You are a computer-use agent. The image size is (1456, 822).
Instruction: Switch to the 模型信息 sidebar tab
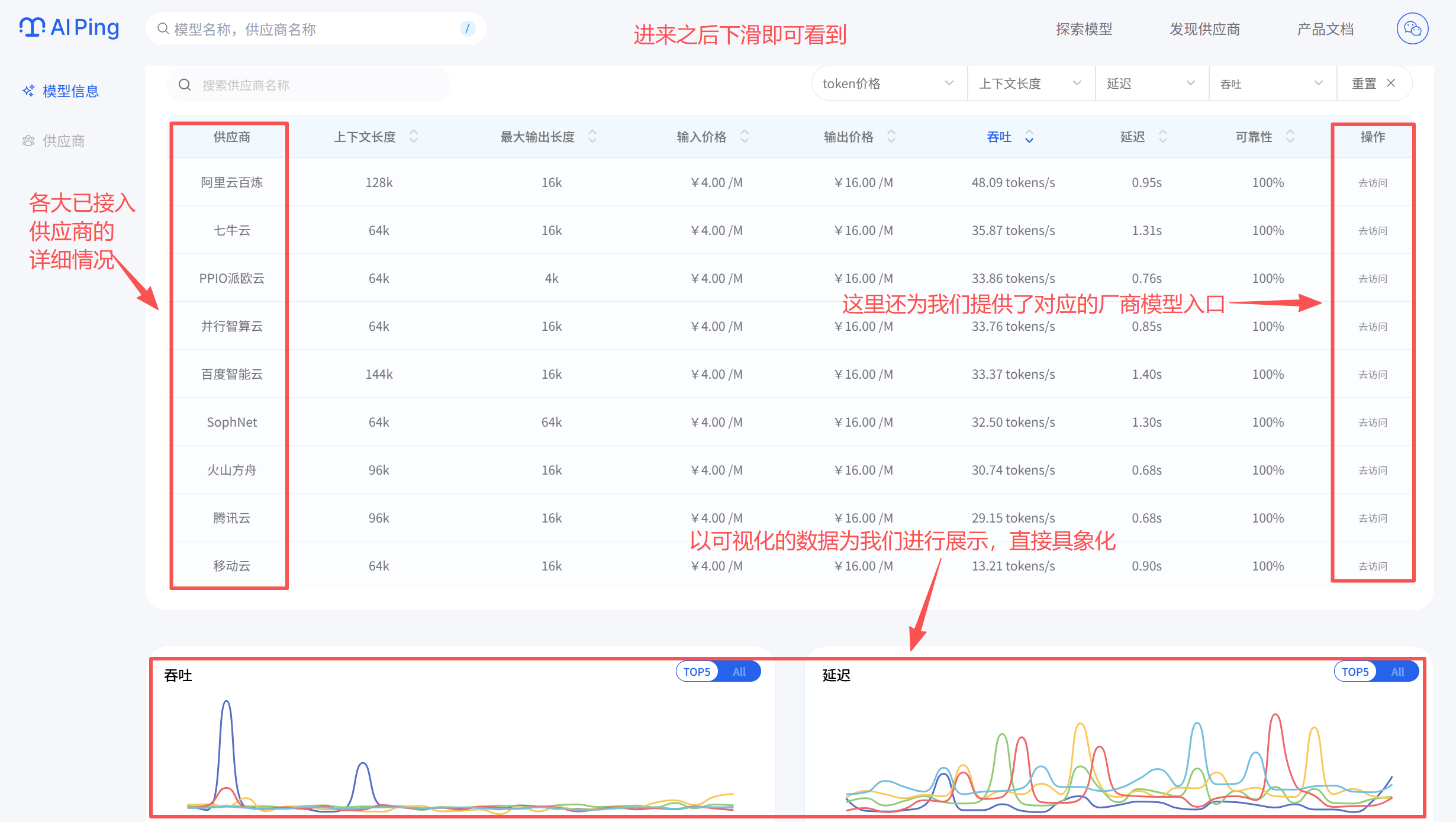(x=61, y=91)
